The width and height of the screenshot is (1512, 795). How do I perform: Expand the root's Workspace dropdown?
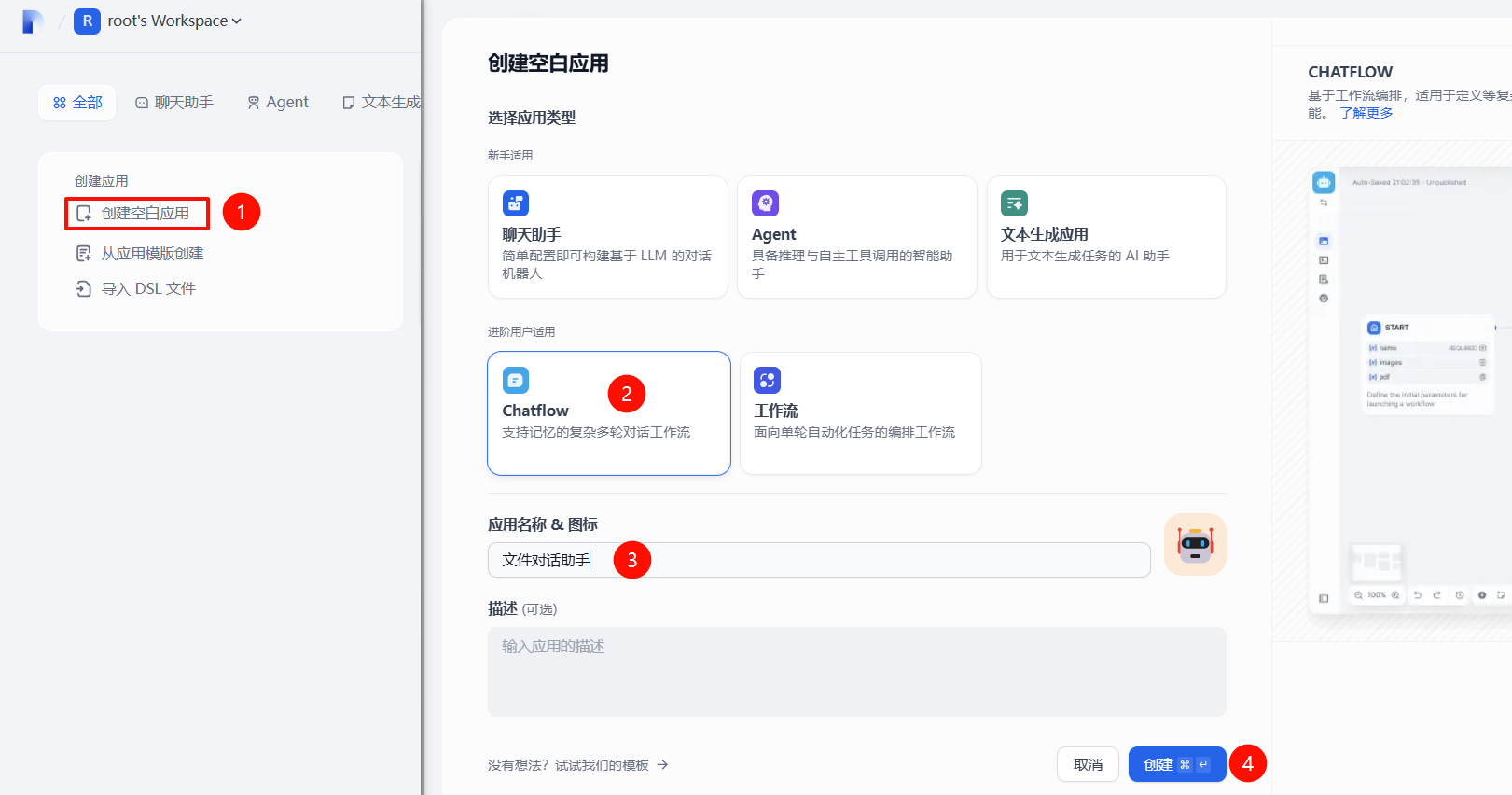click(174, 21)
